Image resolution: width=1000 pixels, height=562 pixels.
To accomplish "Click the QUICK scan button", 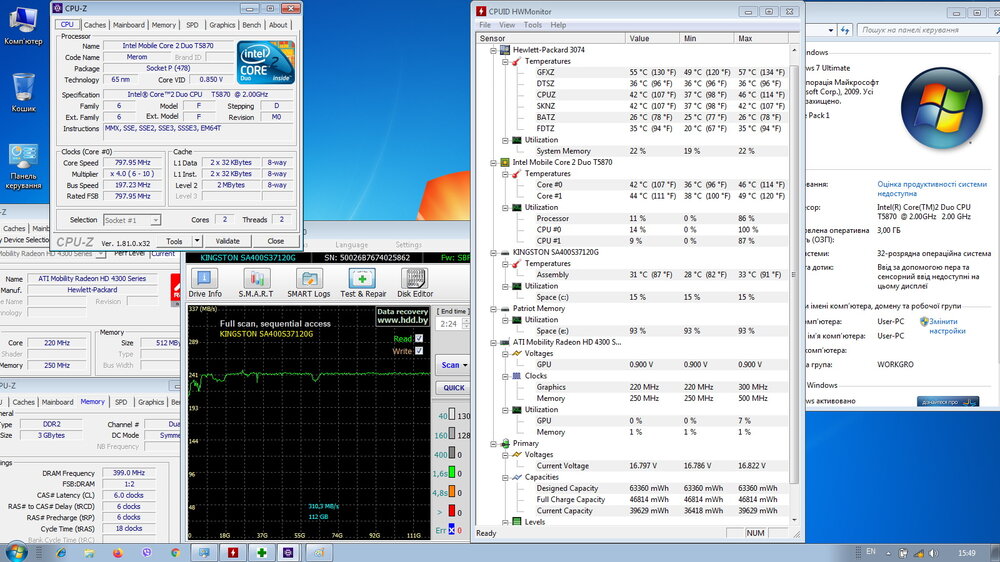I will [x=454, y=388].
